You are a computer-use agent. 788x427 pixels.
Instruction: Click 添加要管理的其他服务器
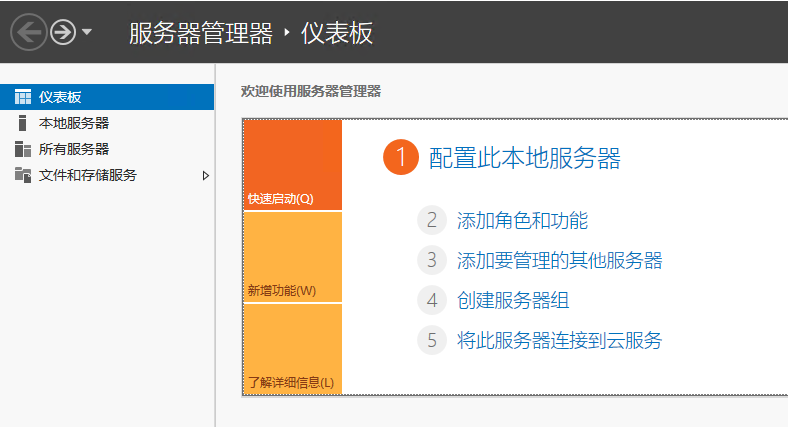coord(559,261)
